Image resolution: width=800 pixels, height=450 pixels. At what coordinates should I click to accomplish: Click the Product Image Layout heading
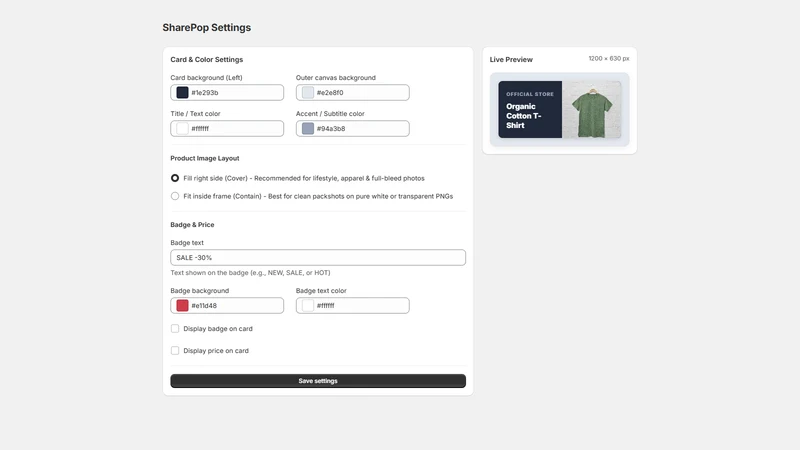tap(205, 158)
